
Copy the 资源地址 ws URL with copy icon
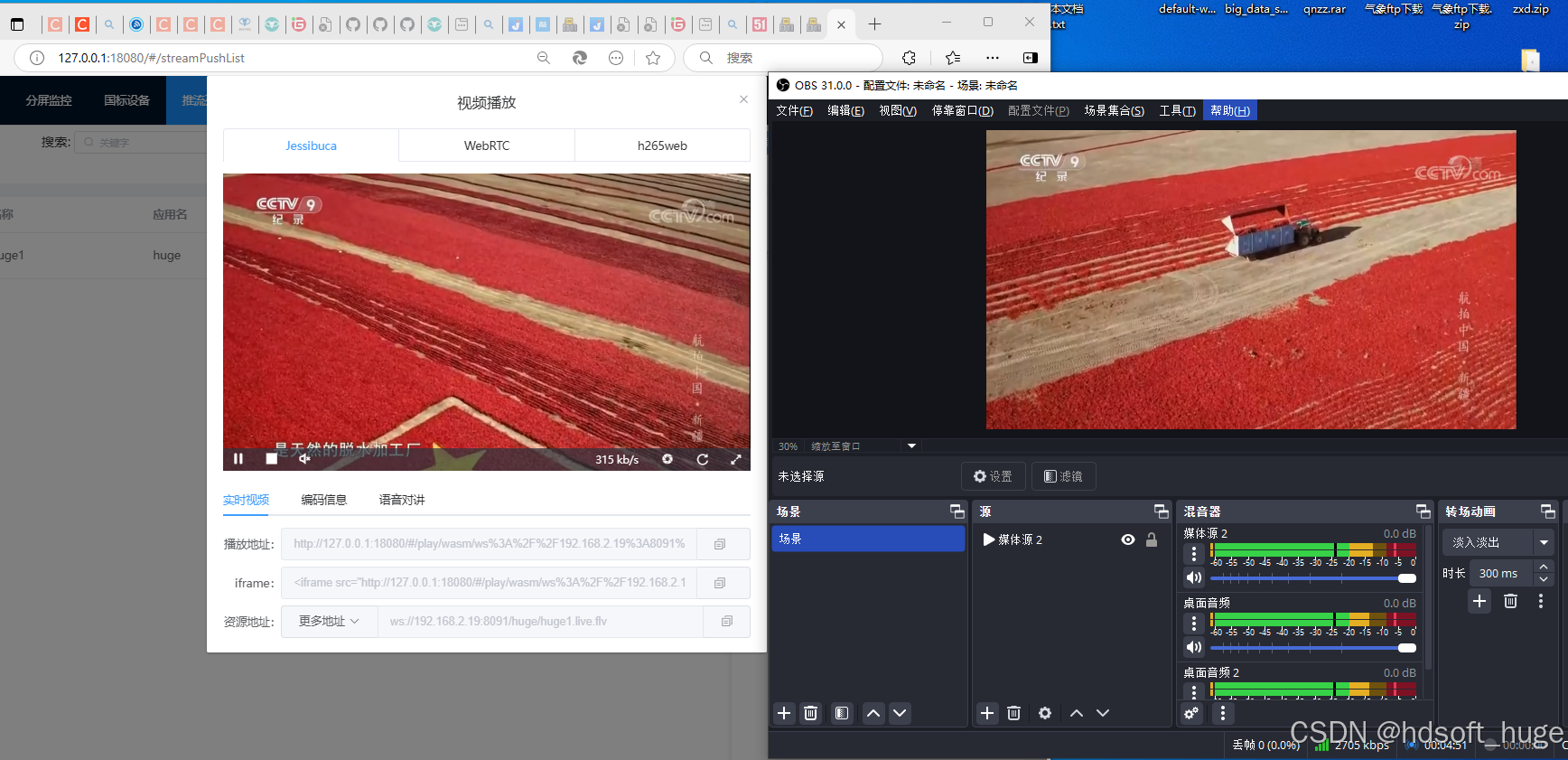tap(727, 622)
